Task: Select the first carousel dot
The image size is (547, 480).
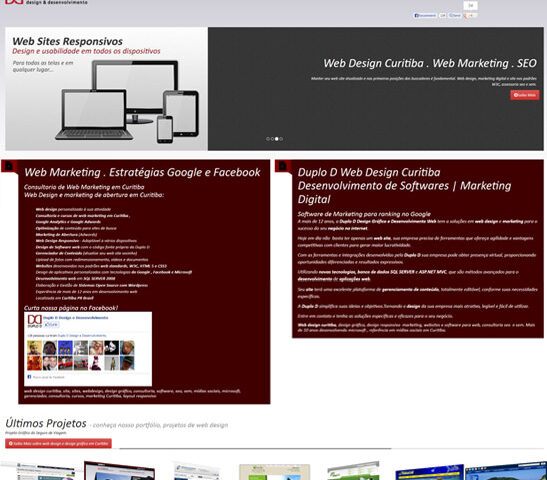Action: point(268,139)
